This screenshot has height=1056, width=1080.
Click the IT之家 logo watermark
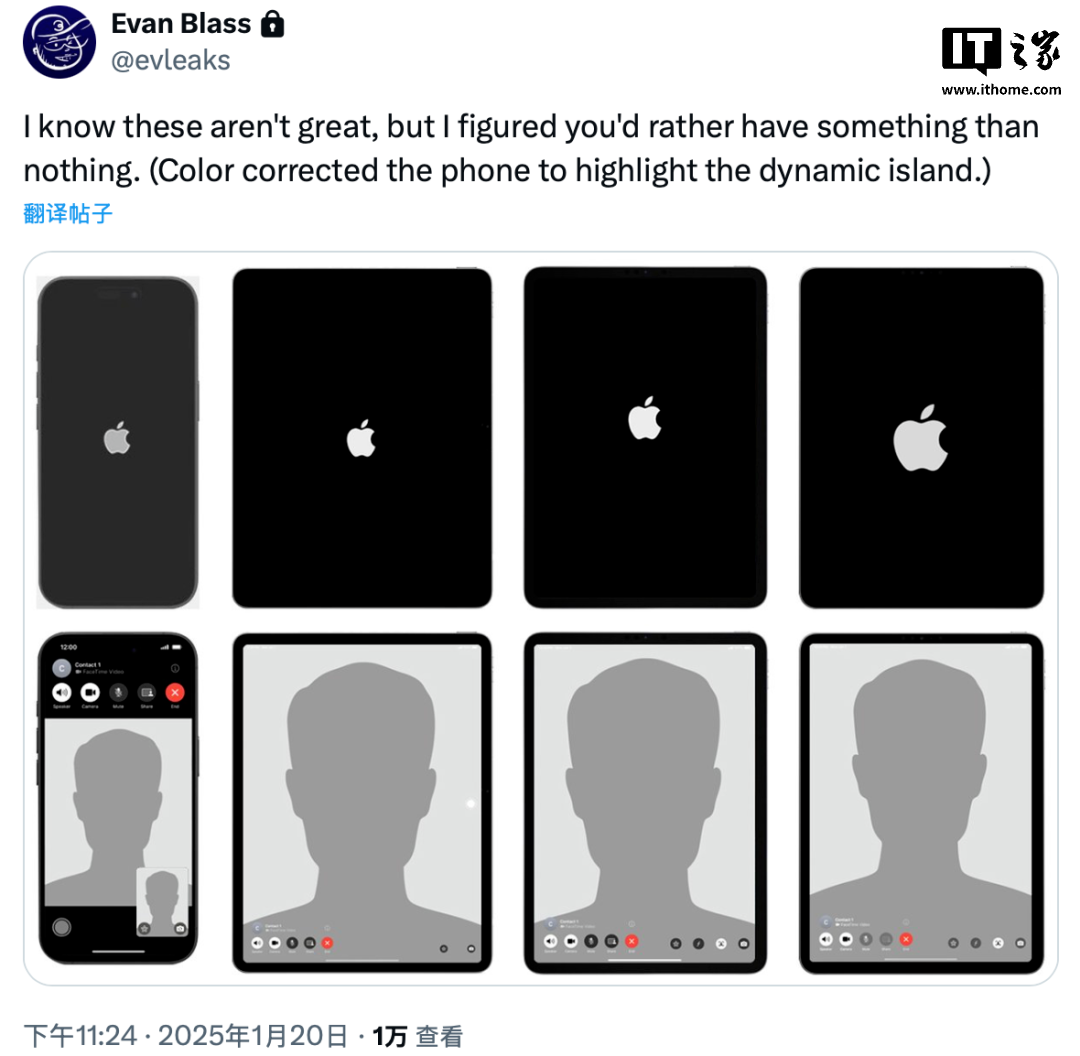point(1001,61)
